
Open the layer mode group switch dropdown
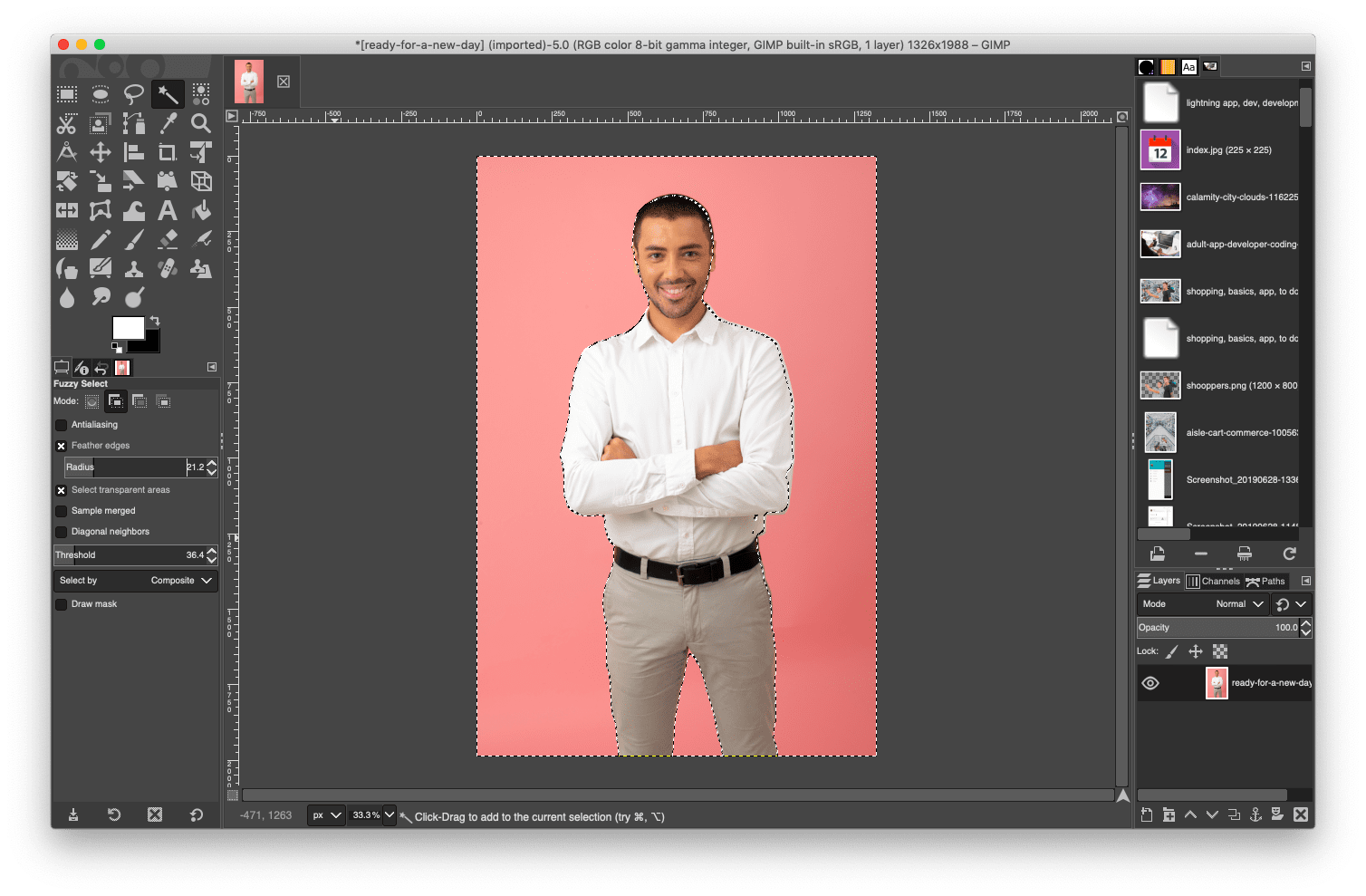[1292, 604]
